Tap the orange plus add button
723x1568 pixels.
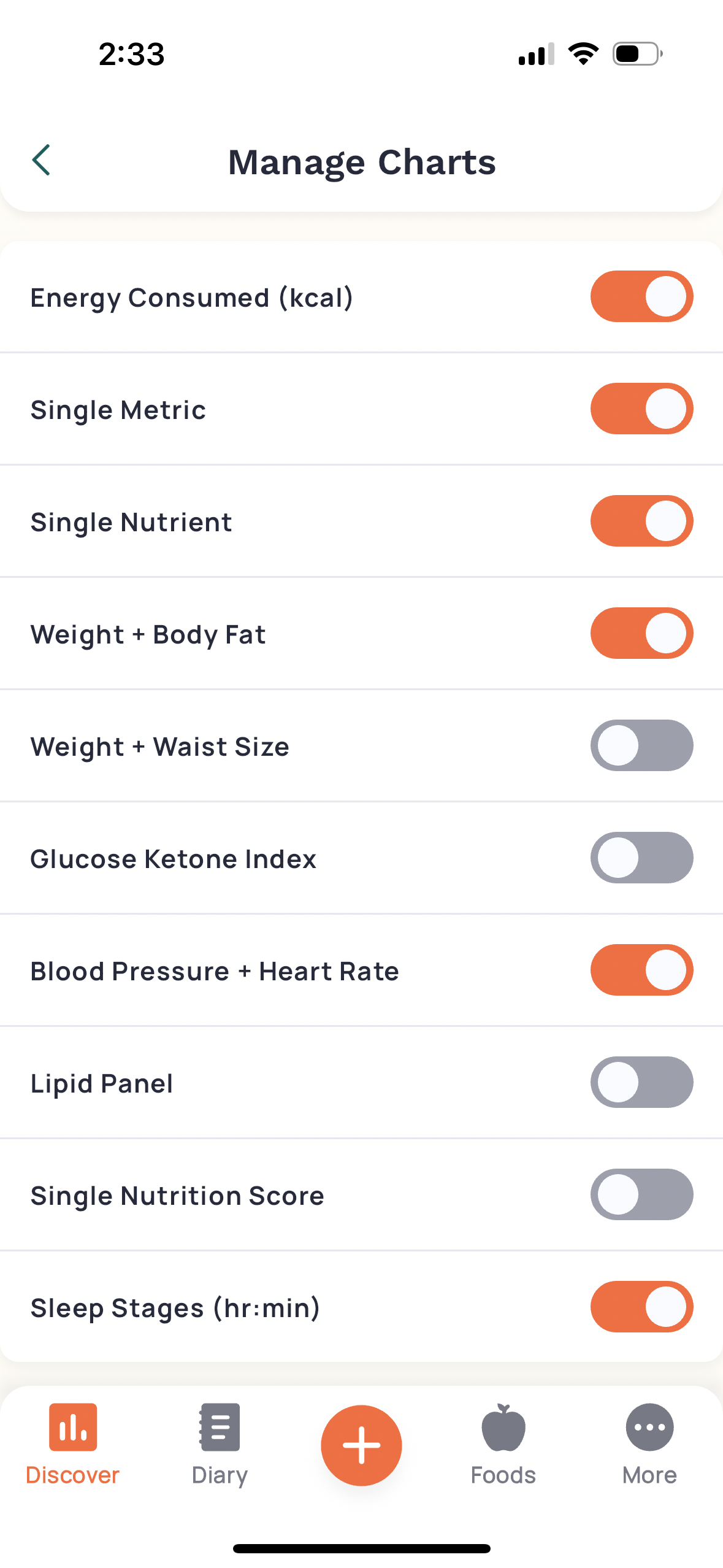coord(361,1445)
